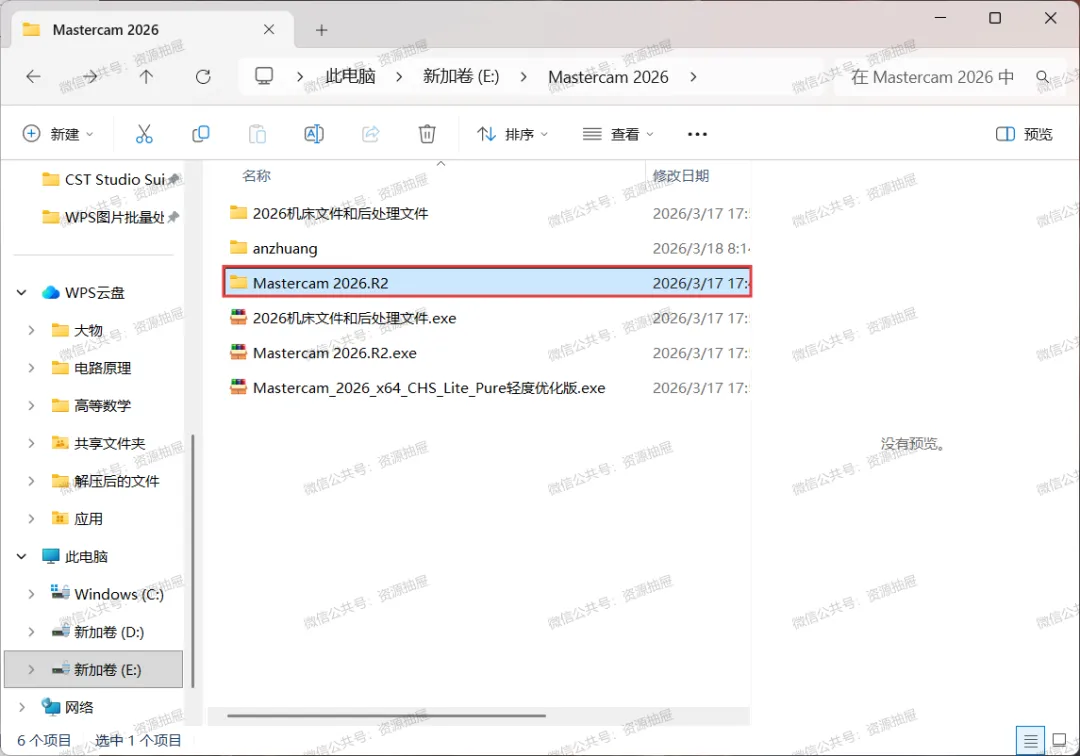Open the 排序 sort dropdown

coord(512,134)
